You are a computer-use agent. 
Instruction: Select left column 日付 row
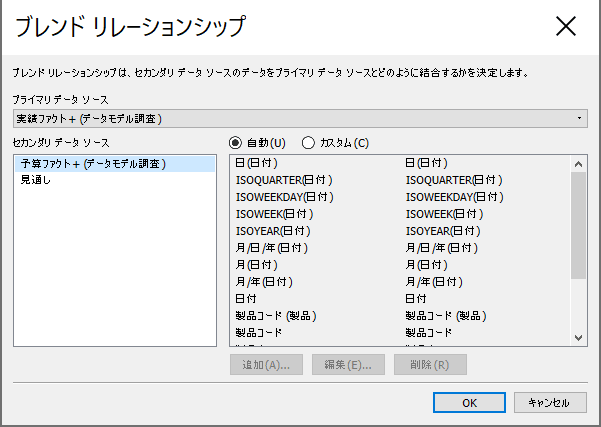tap(246, 299)
